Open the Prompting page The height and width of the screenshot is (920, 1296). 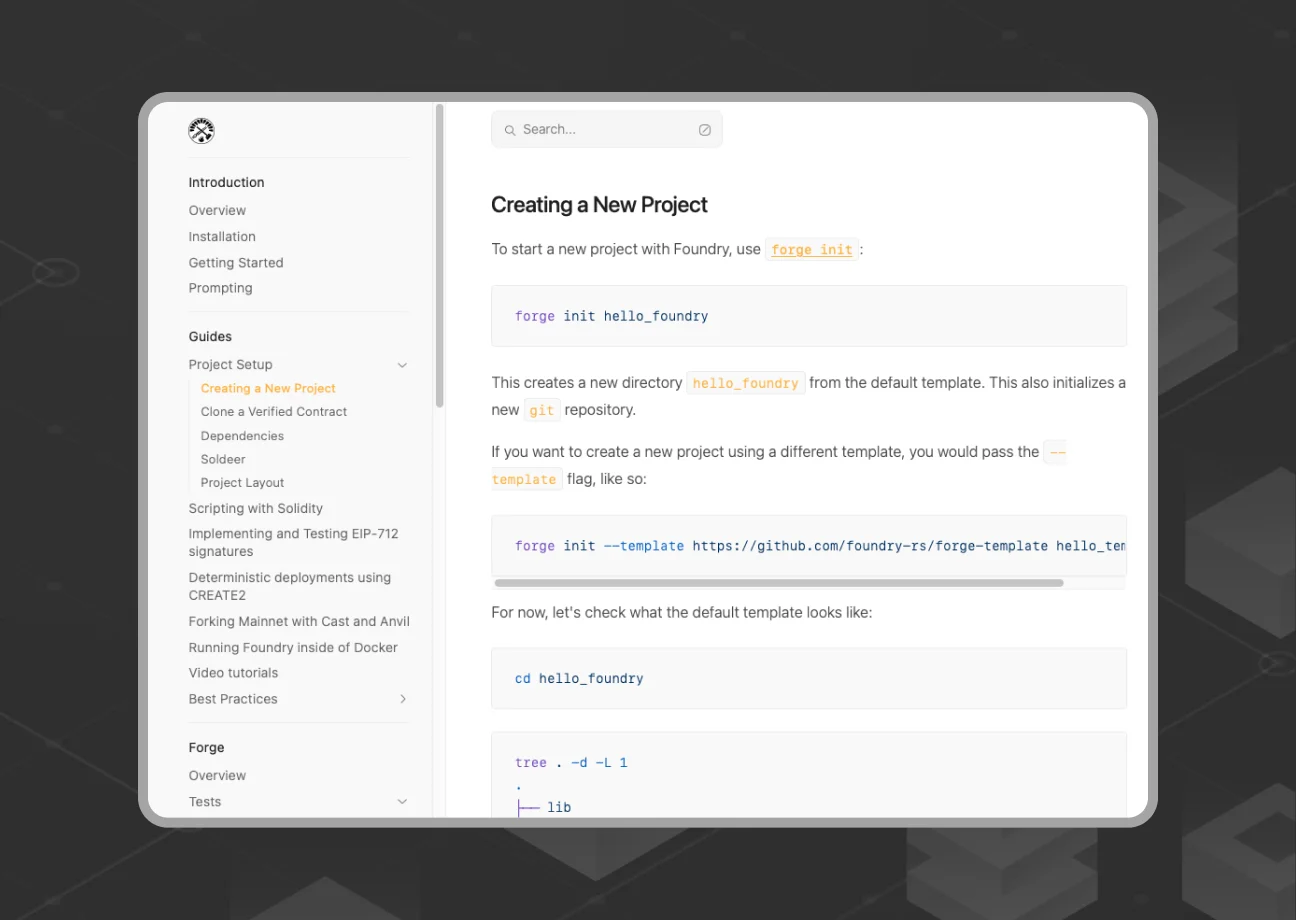click(221, 288)
